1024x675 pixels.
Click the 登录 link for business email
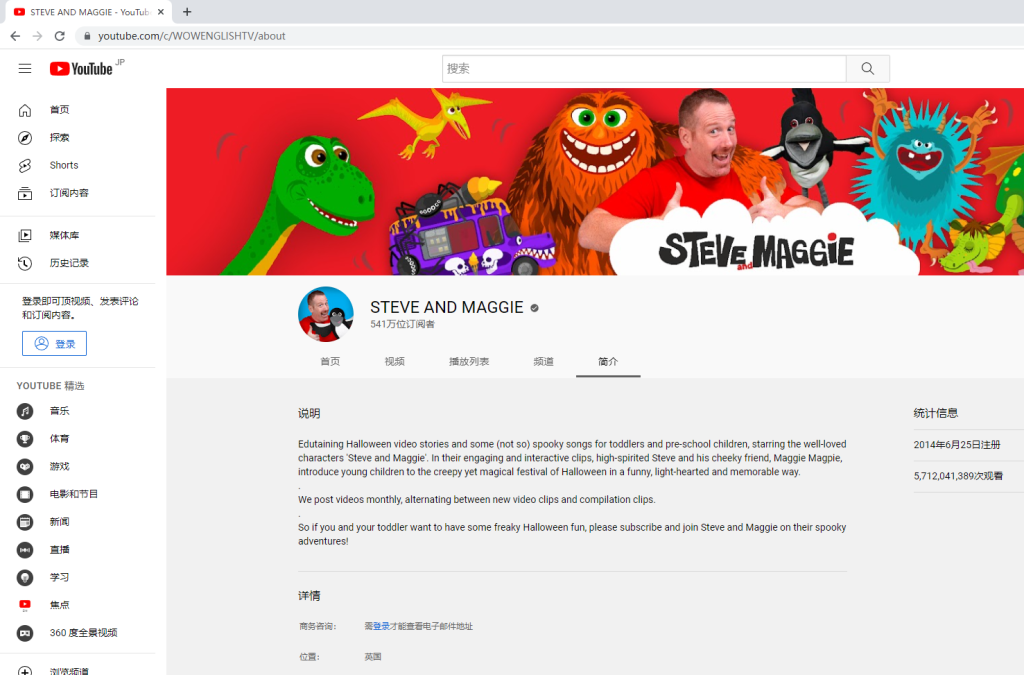point(381,626)
